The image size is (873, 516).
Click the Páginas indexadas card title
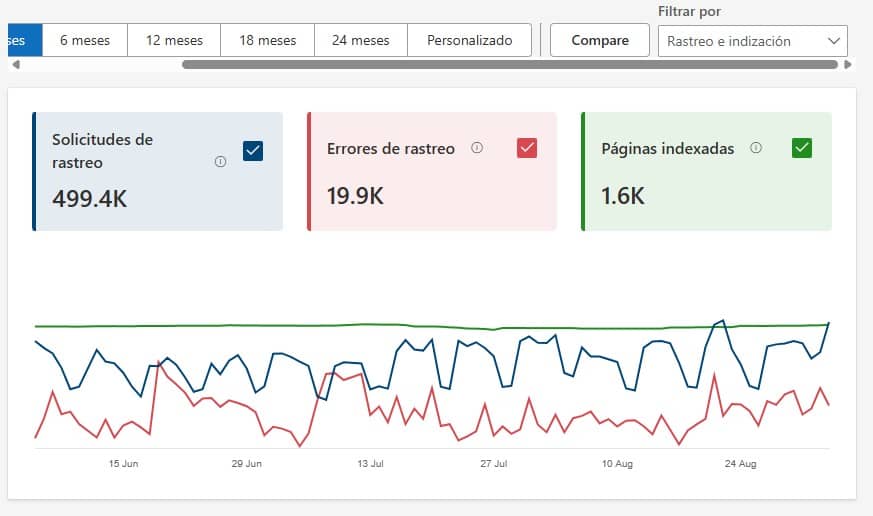[x=668, y=149]
